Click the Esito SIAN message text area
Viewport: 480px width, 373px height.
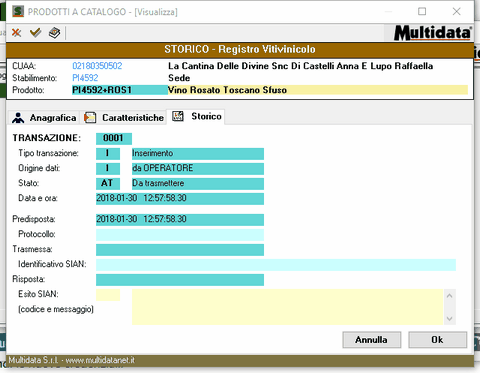click(287, 307)
